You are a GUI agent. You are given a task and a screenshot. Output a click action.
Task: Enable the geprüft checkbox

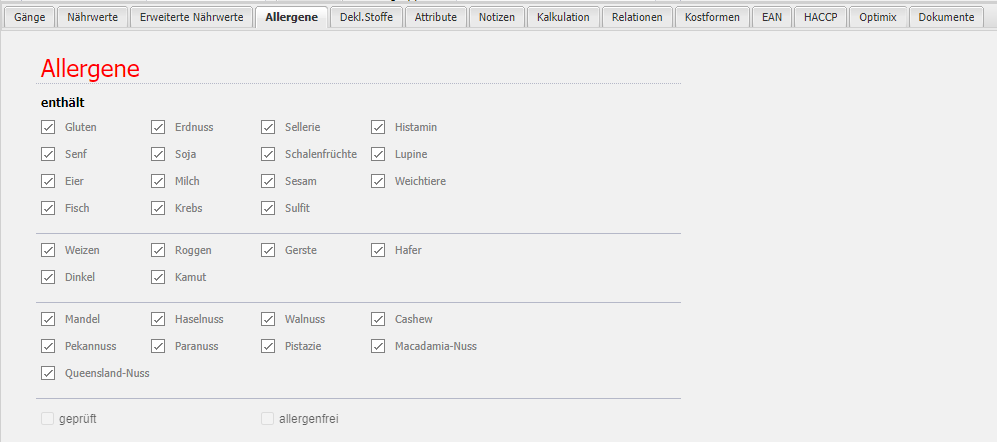[x=48, y=419]
